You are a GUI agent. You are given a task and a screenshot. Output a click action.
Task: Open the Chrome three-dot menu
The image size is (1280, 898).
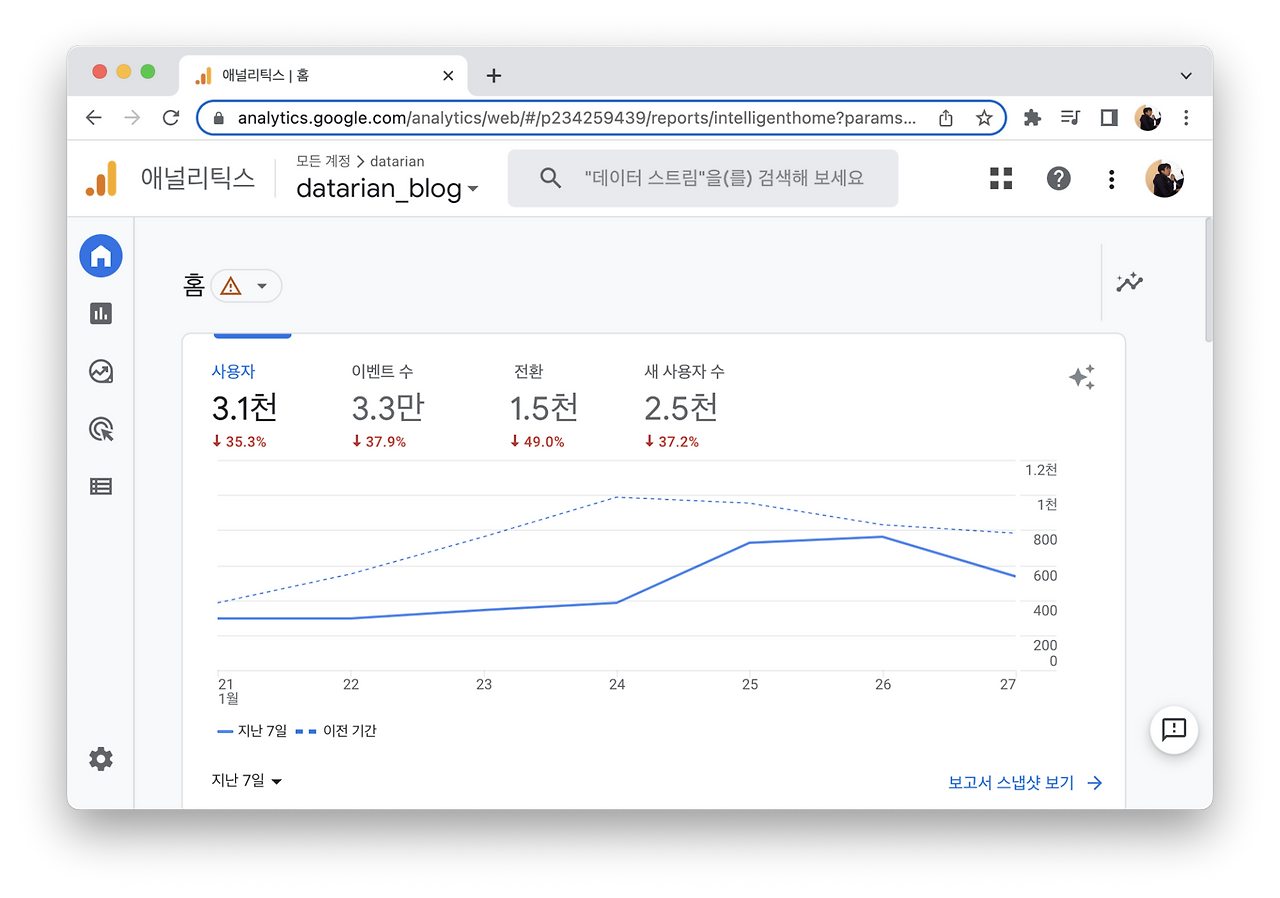click(1186, 118)
